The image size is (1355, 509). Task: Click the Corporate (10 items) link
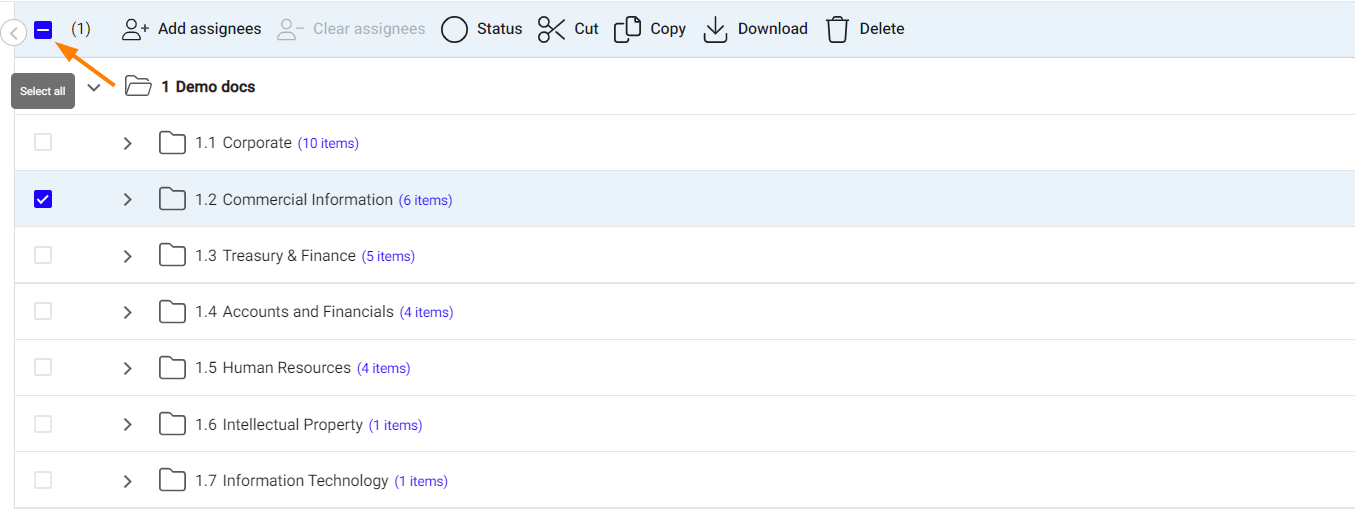[328, 143]
